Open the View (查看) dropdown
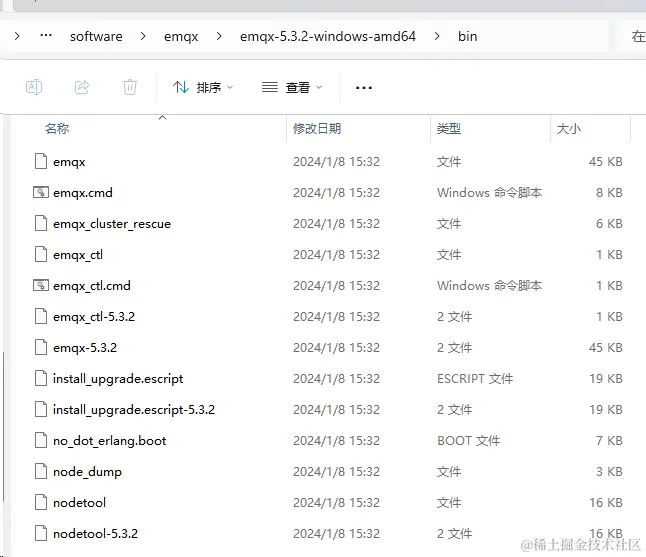The image size is (646, 557). pyautogui.click(x=292, y=87)
